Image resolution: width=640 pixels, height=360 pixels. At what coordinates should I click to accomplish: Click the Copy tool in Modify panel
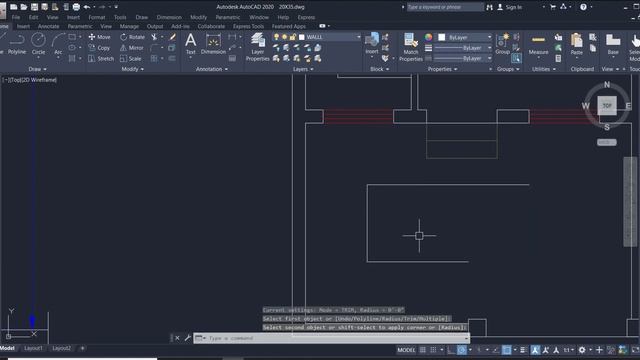pos(99,48)
